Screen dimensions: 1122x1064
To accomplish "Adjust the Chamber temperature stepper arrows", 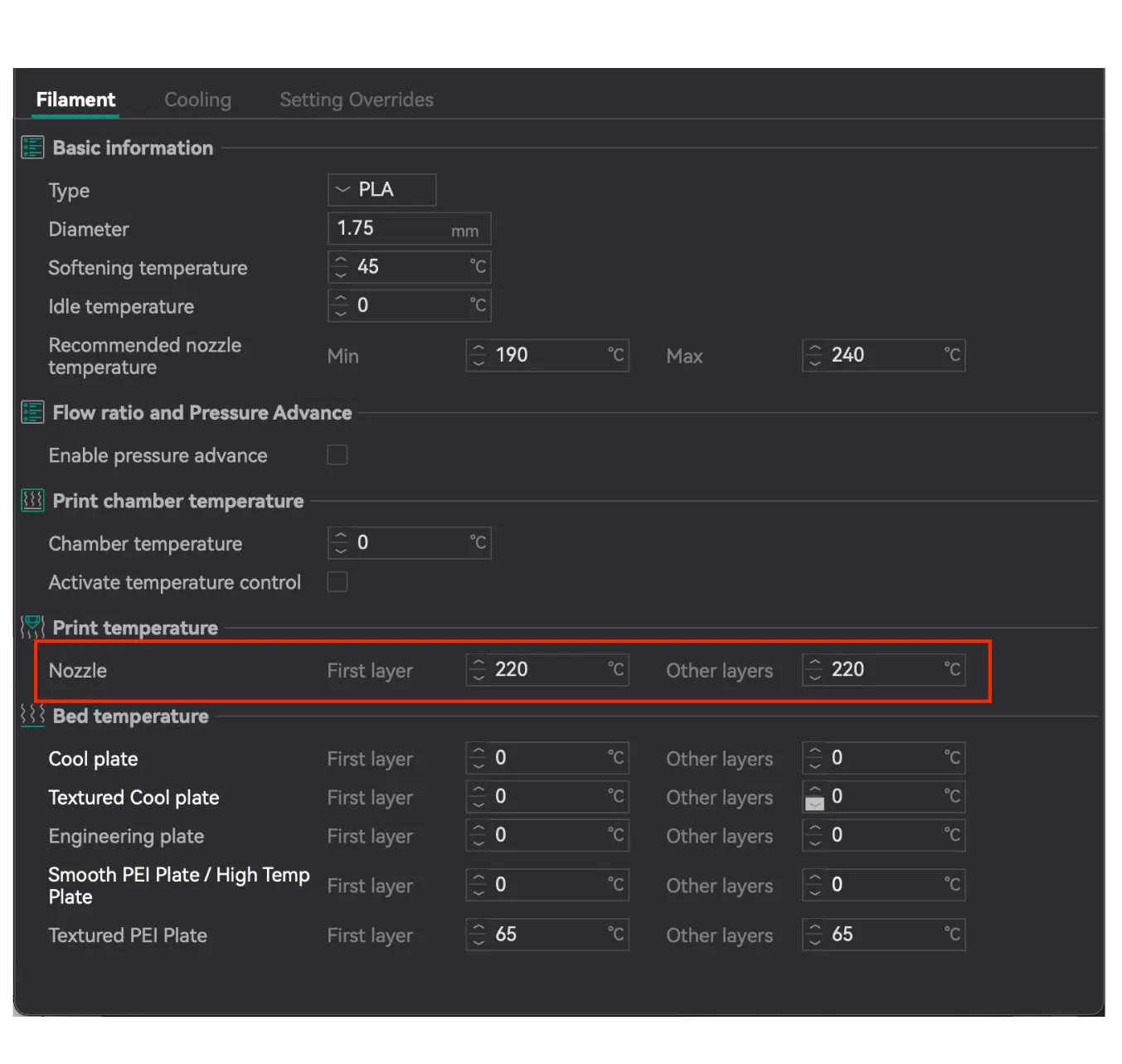I will tap(340, 543).
